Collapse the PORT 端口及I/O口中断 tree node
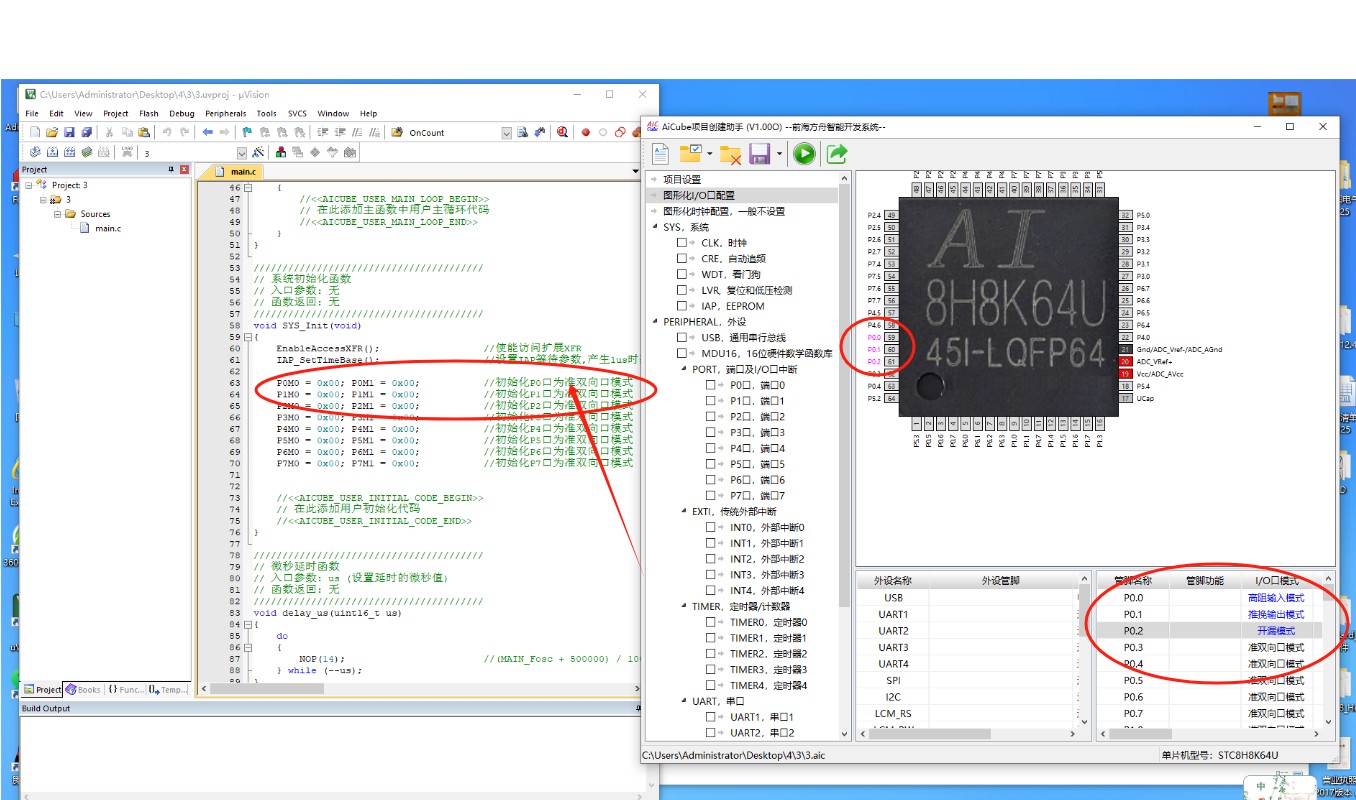1356x800 pixels. pos(684,369)
